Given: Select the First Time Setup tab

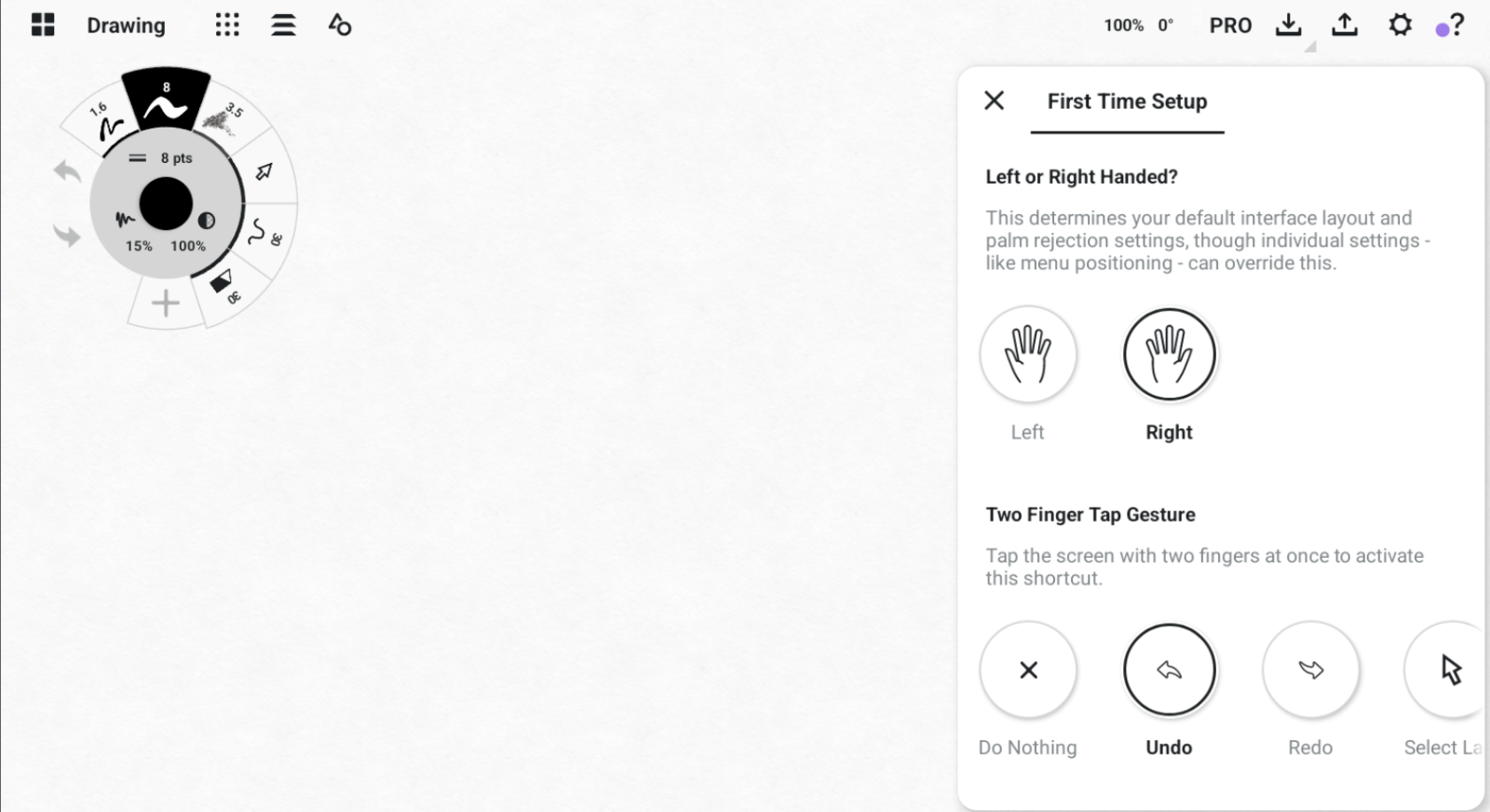Looking at the screenshot, I should pyautogui.click(x=1127, y=101).
